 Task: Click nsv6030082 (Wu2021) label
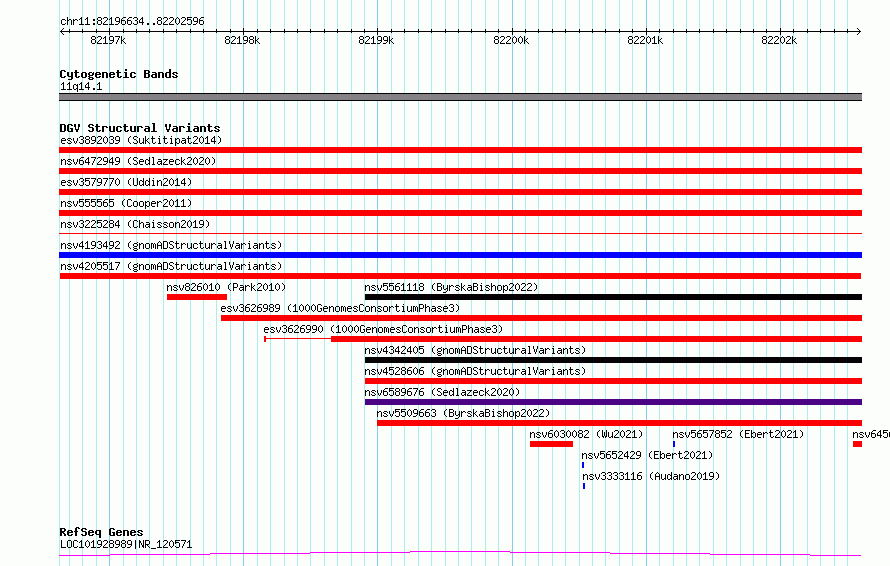pyautogui.click(x=586, y=434)
